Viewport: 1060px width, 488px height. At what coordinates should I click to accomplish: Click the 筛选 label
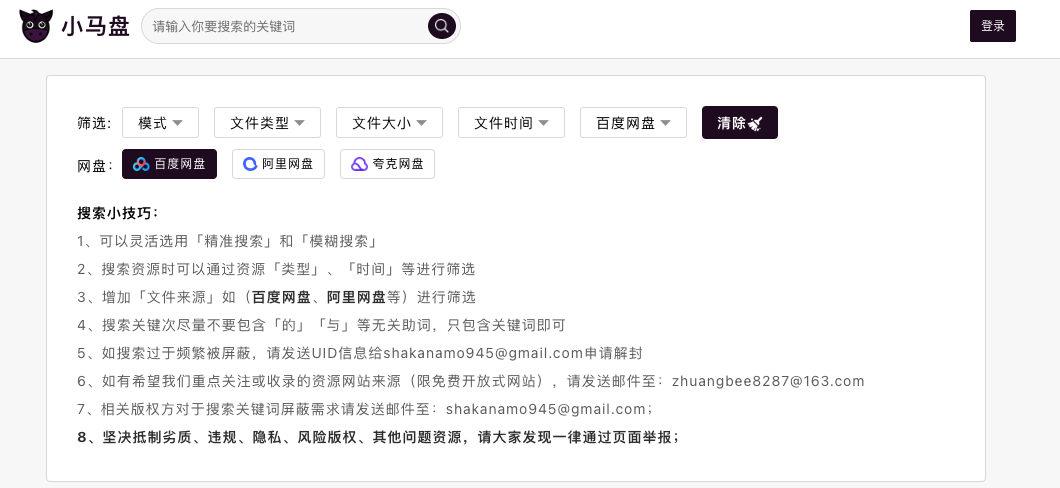[x=94, y=123]
